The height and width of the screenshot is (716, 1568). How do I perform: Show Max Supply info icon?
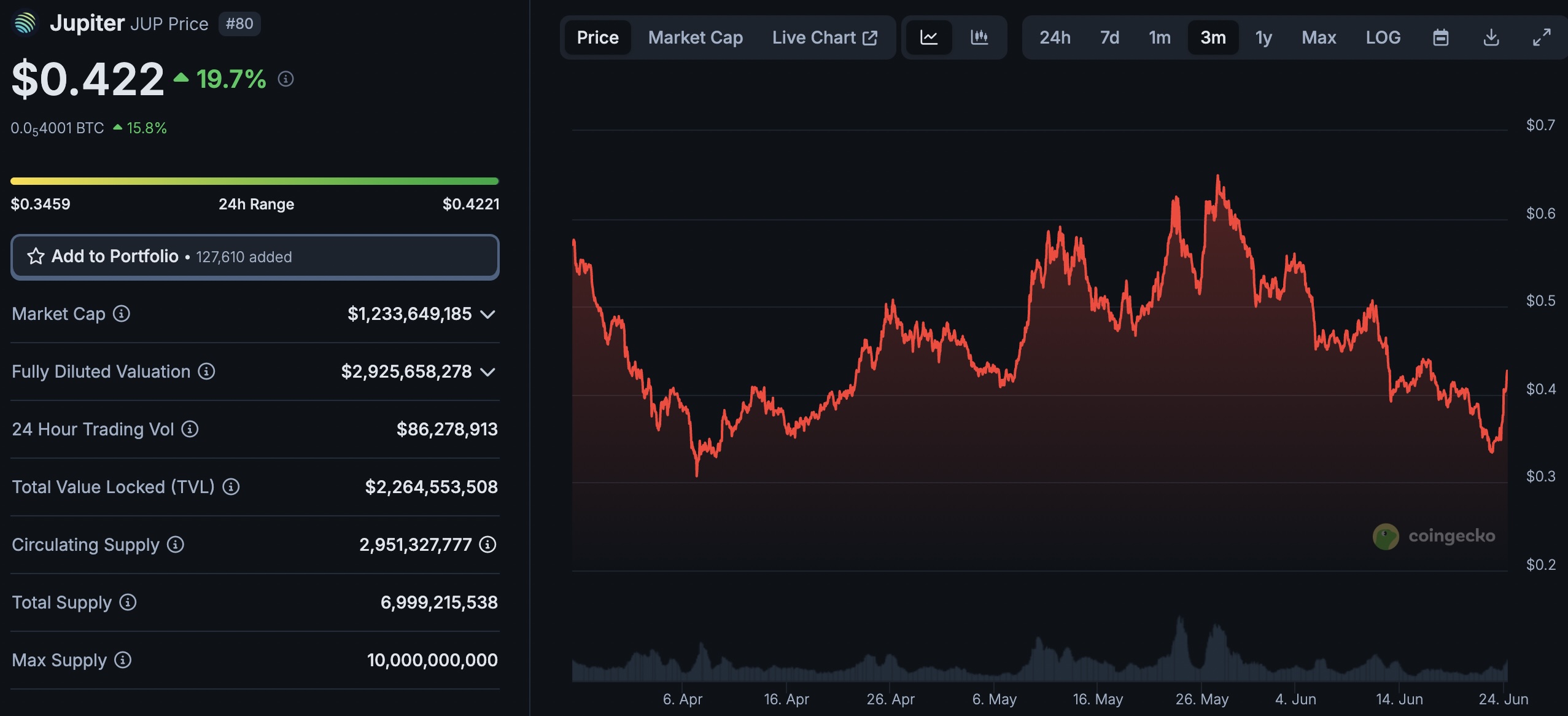coord(123,660)
